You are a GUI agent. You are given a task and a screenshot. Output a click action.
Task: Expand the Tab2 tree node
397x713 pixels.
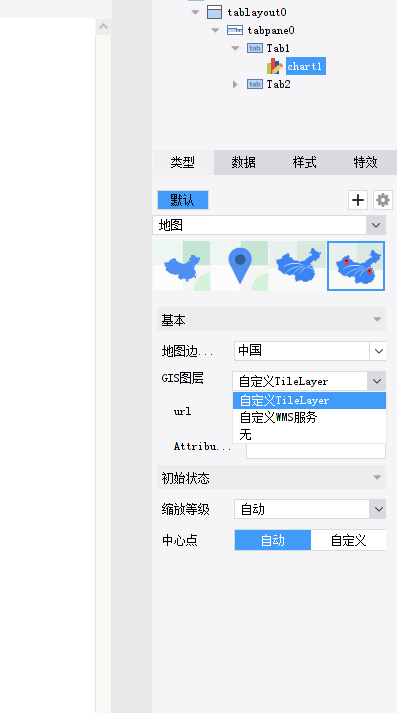[235, 84]
